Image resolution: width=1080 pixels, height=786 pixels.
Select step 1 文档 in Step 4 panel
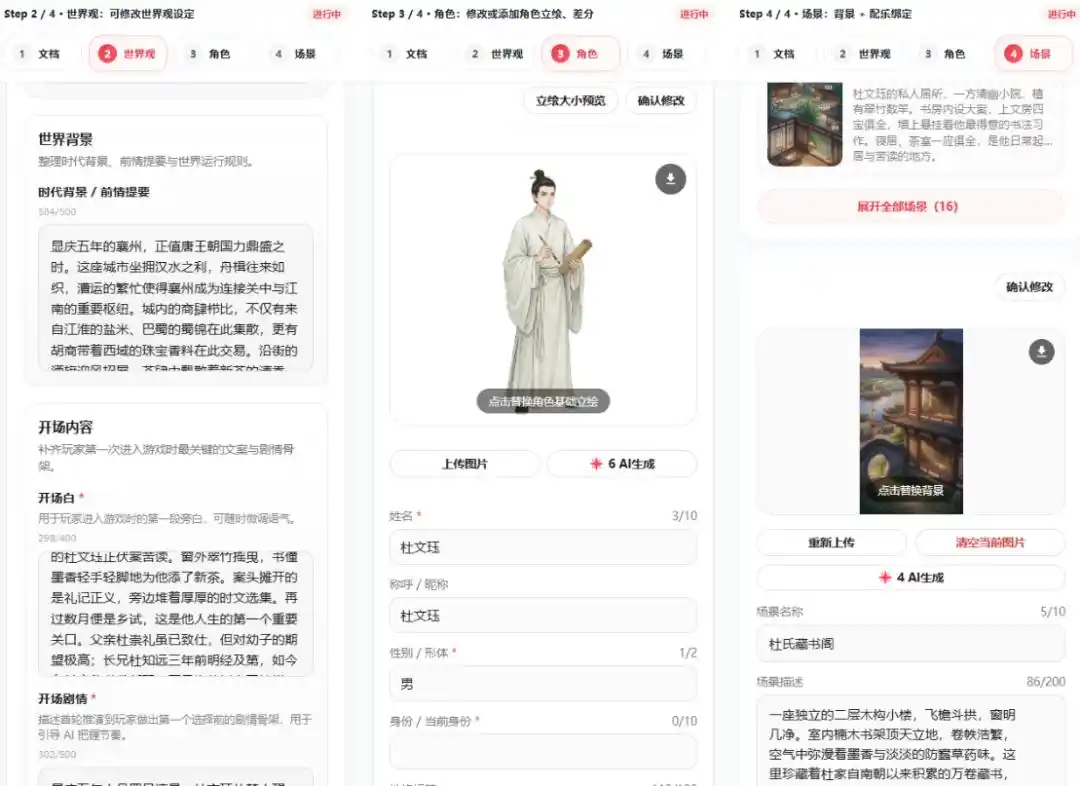tap(775, 54)
